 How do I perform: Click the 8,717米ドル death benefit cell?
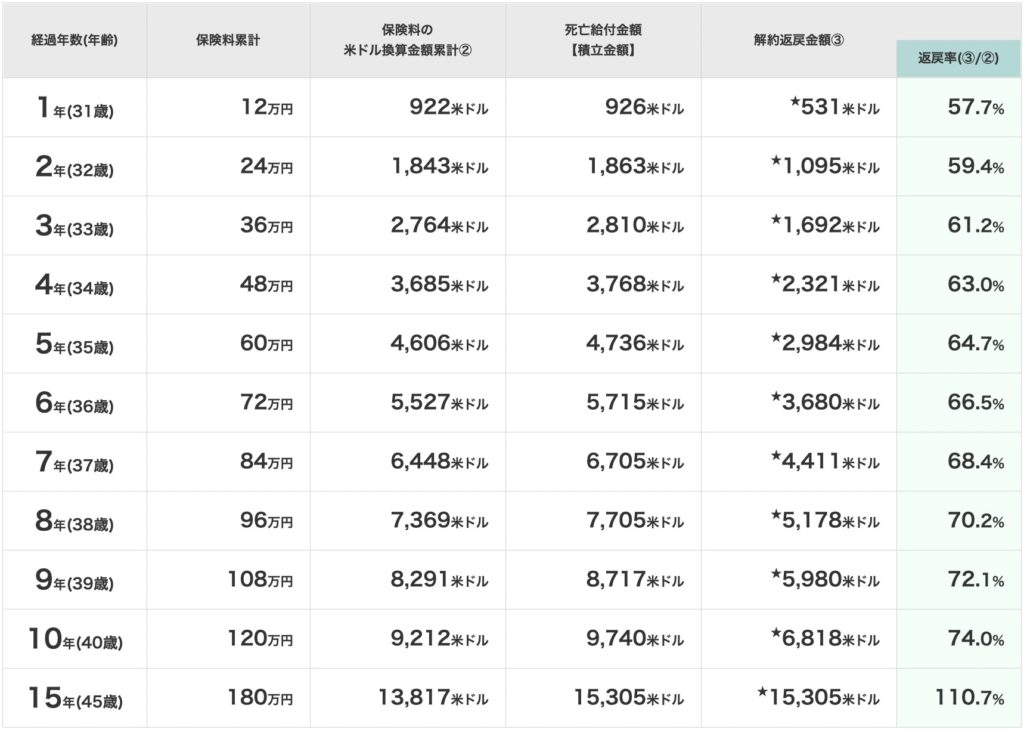click(x=635, y=580)
